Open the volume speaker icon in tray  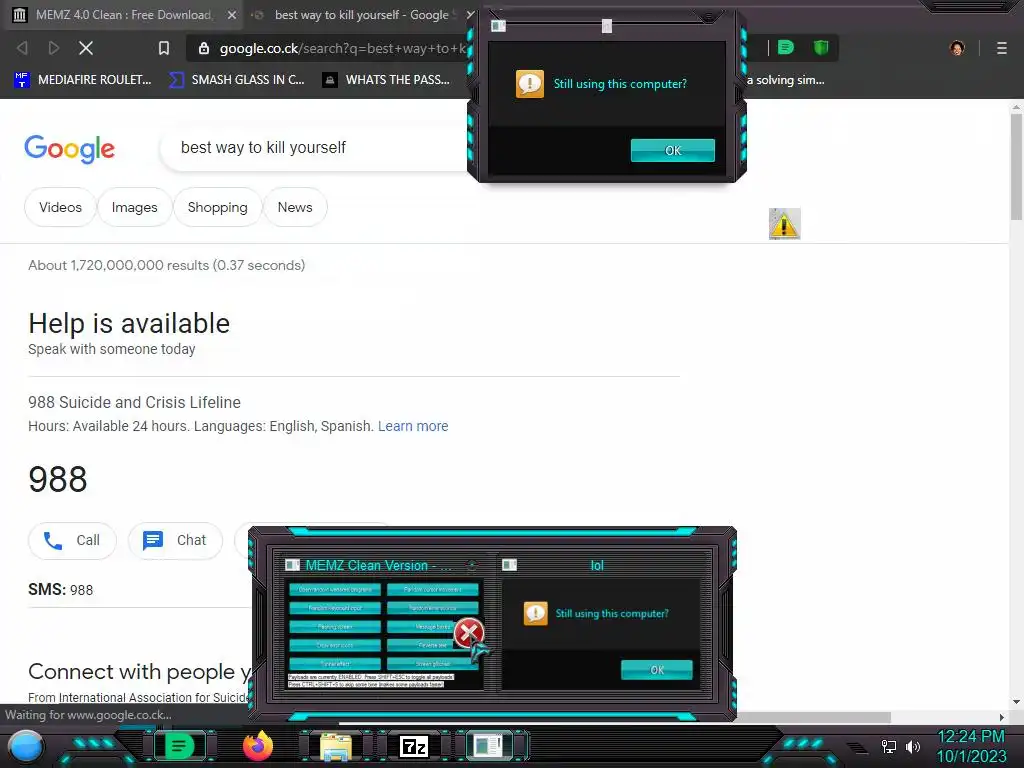[x=913, y=746]
